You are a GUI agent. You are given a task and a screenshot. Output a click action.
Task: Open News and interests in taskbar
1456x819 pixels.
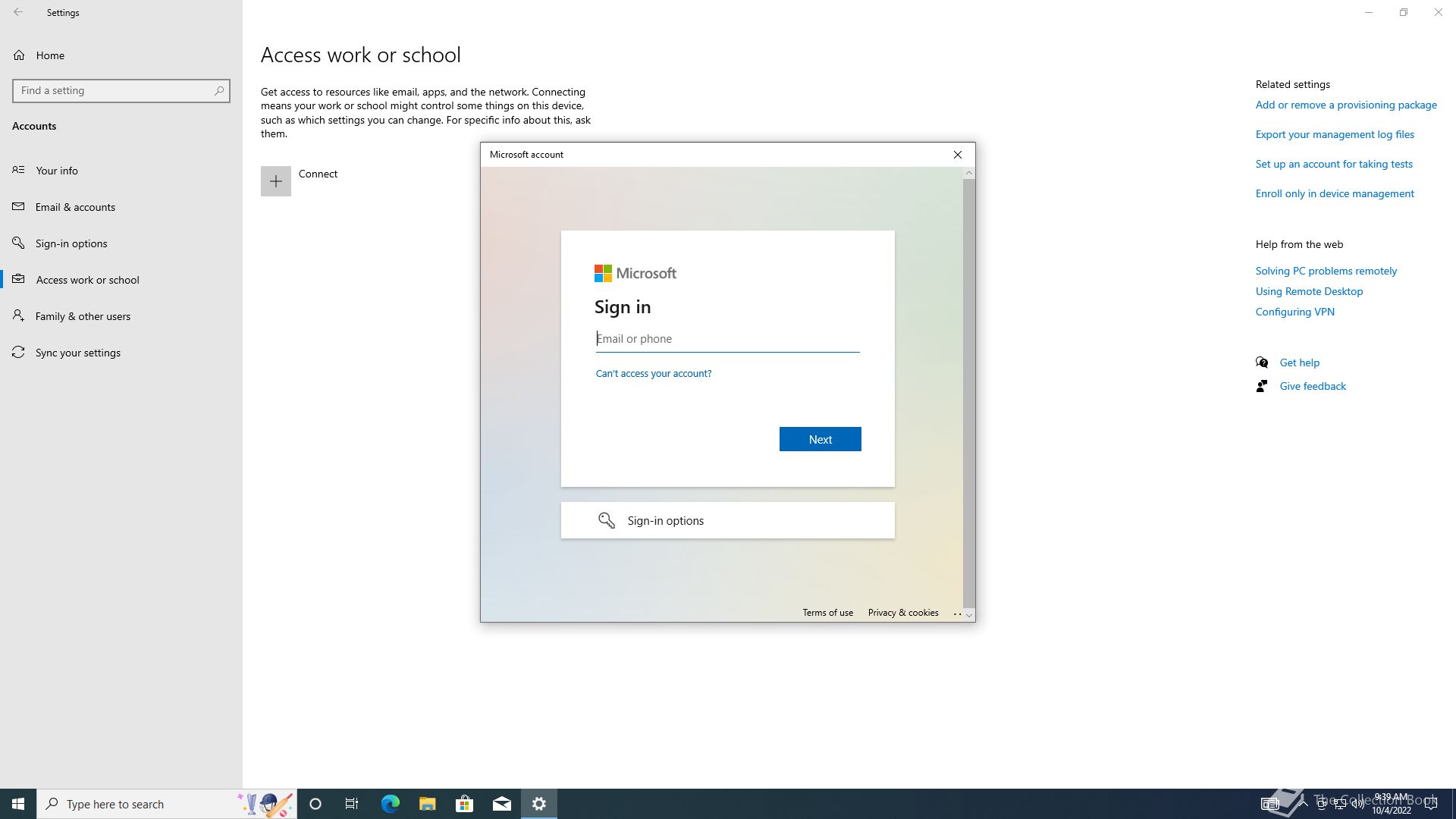(x=1270, y=804)
